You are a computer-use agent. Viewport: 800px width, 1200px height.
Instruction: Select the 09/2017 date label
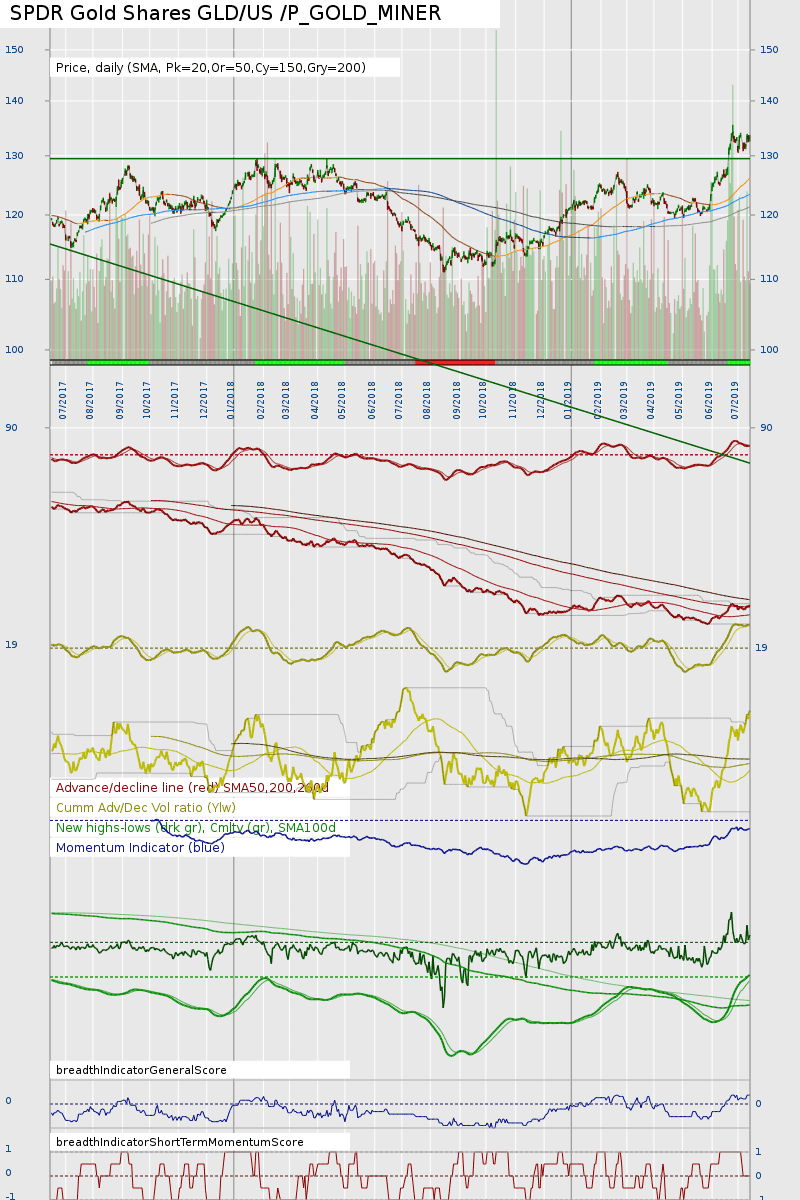[x=120, y=399]
